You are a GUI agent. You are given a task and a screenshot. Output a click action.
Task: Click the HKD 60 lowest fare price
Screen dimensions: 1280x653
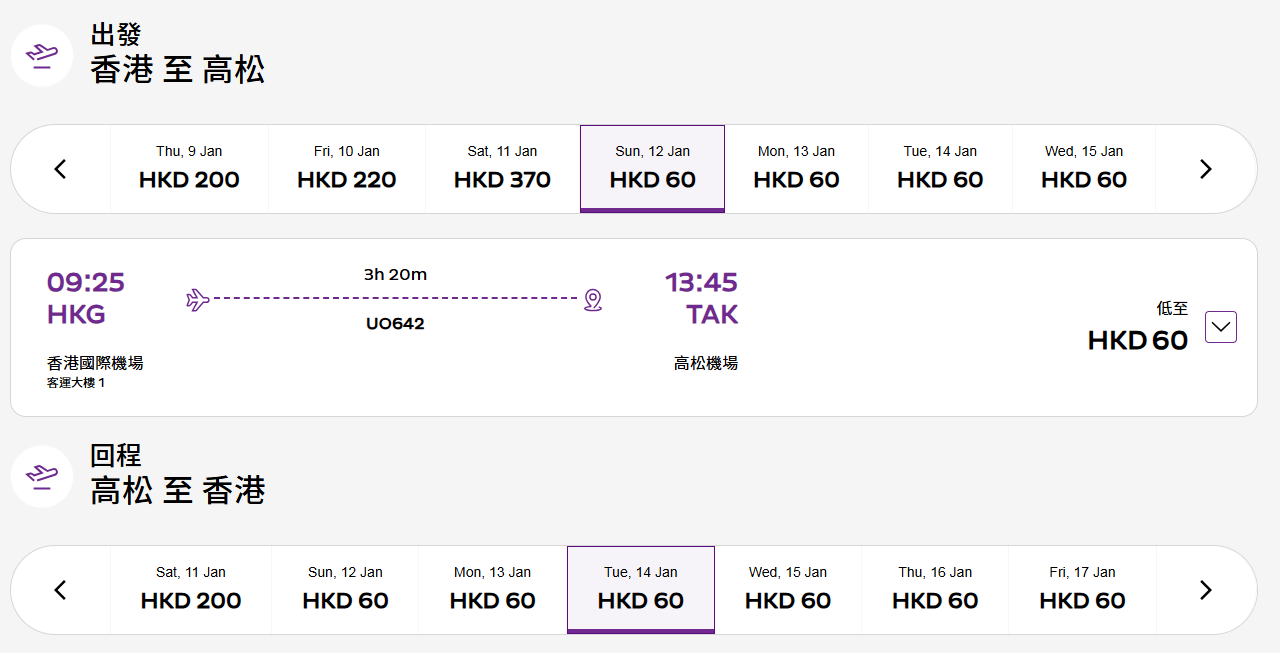tap(1137, 340)
